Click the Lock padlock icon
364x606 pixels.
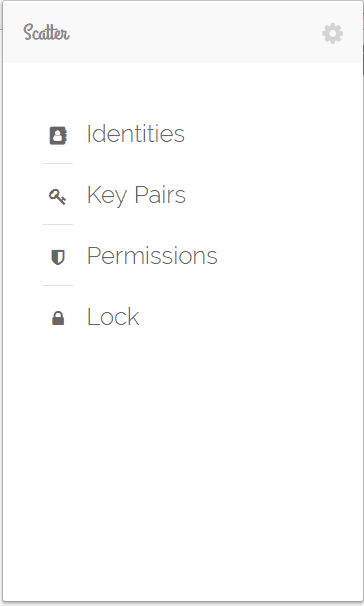58,318
